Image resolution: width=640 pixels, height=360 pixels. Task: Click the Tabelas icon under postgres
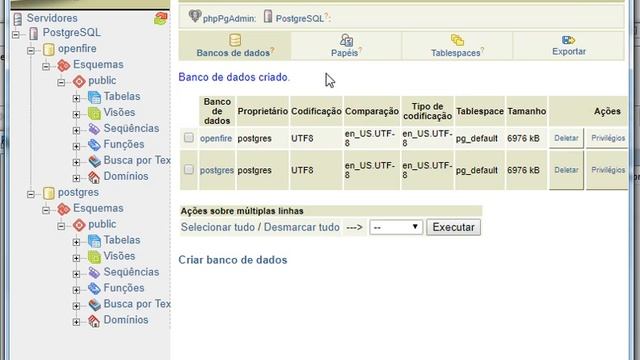coord(94,241)
